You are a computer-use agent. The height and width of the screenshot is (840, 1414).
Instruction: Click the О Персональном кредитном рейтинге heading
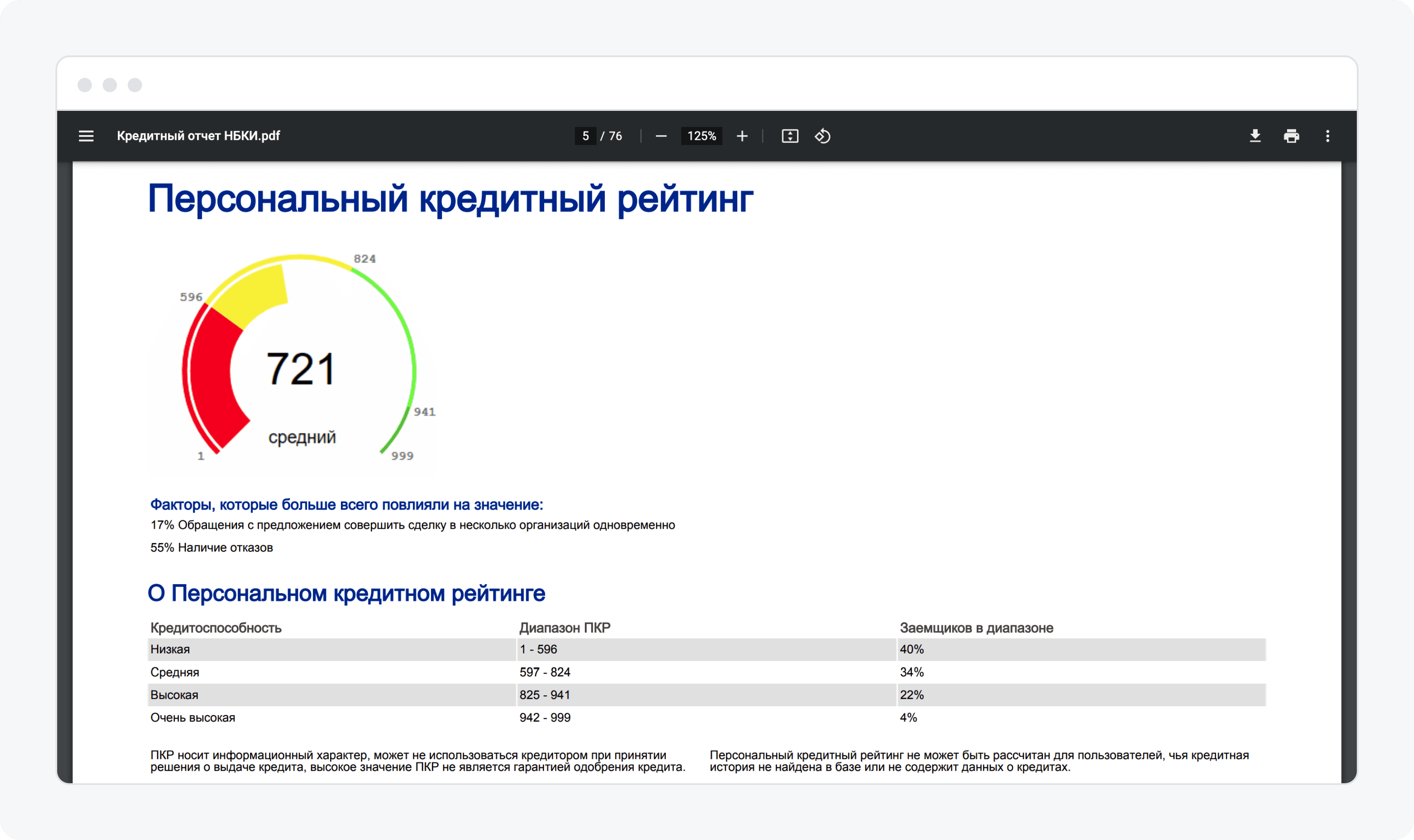pos(346,593)
